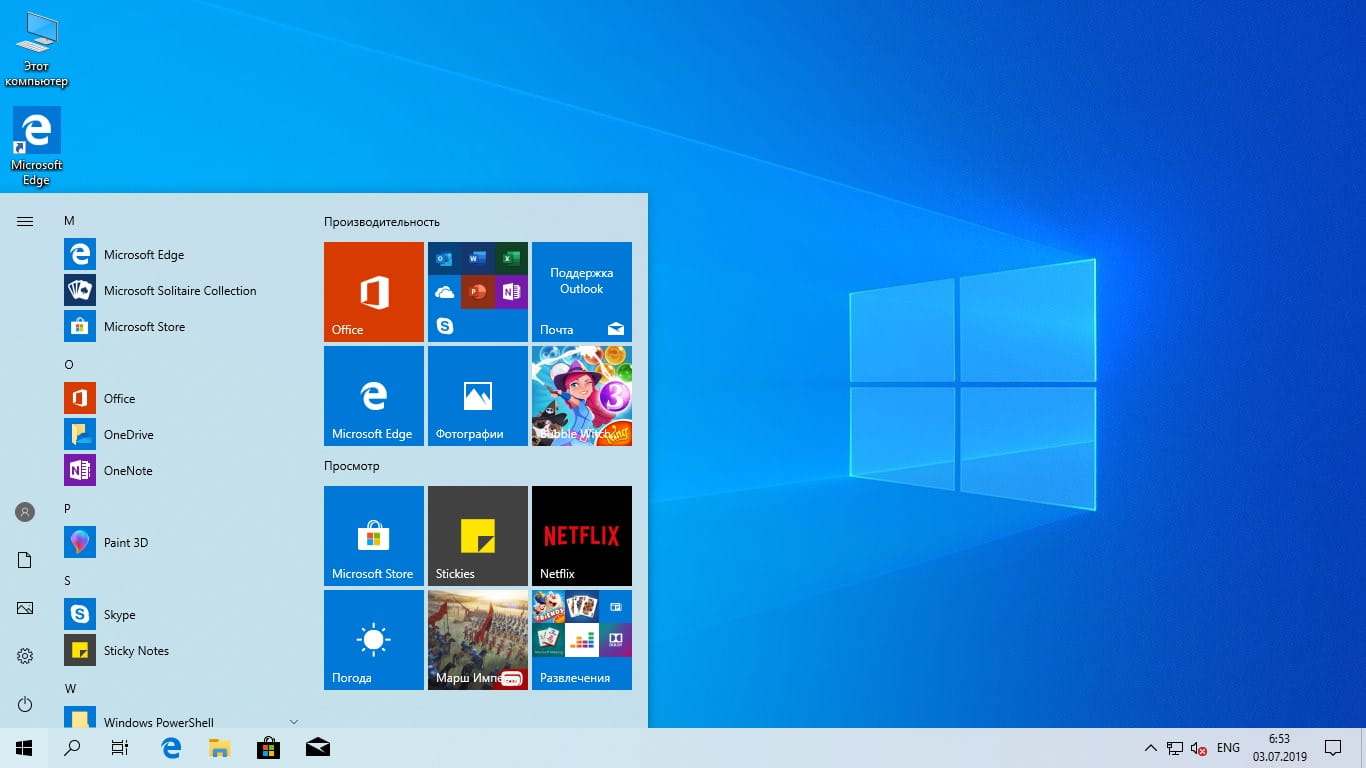Open the Развлечения tile folder
This screenshot has width=1366, height=768.
tap(581, 639)
